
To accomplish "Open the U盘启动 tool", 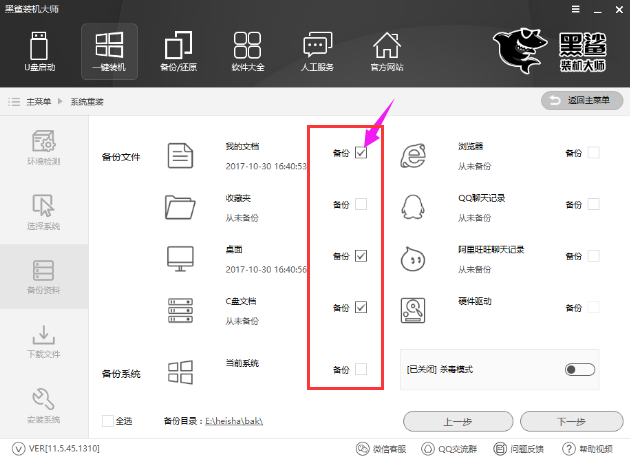I will [x=39, y=52].
